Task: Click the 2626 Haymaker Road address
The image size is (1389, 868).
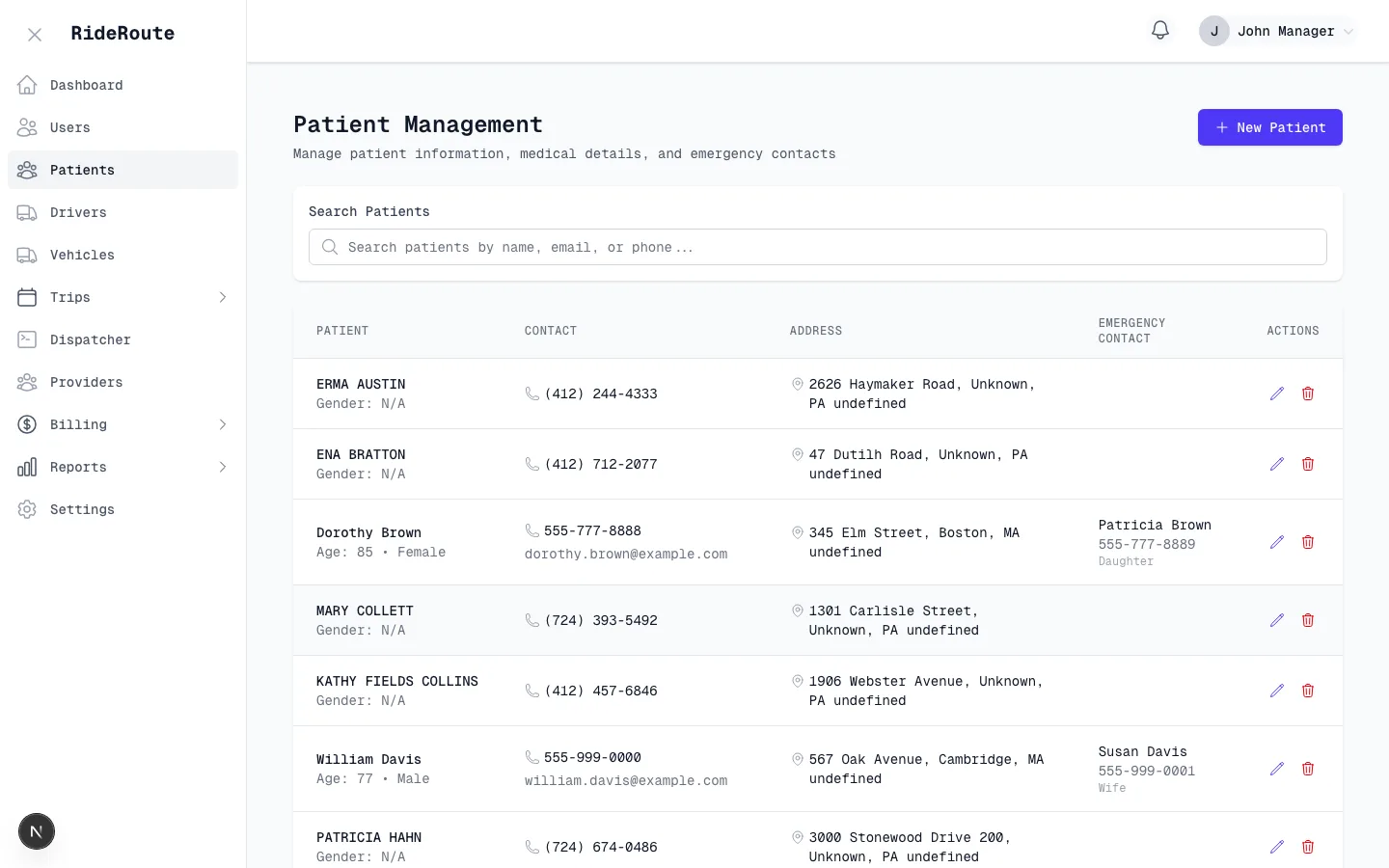Action: pos(922,393)
